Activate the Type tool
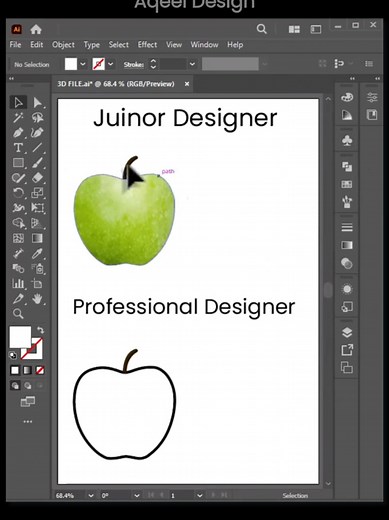 click(x=18, y=148)
